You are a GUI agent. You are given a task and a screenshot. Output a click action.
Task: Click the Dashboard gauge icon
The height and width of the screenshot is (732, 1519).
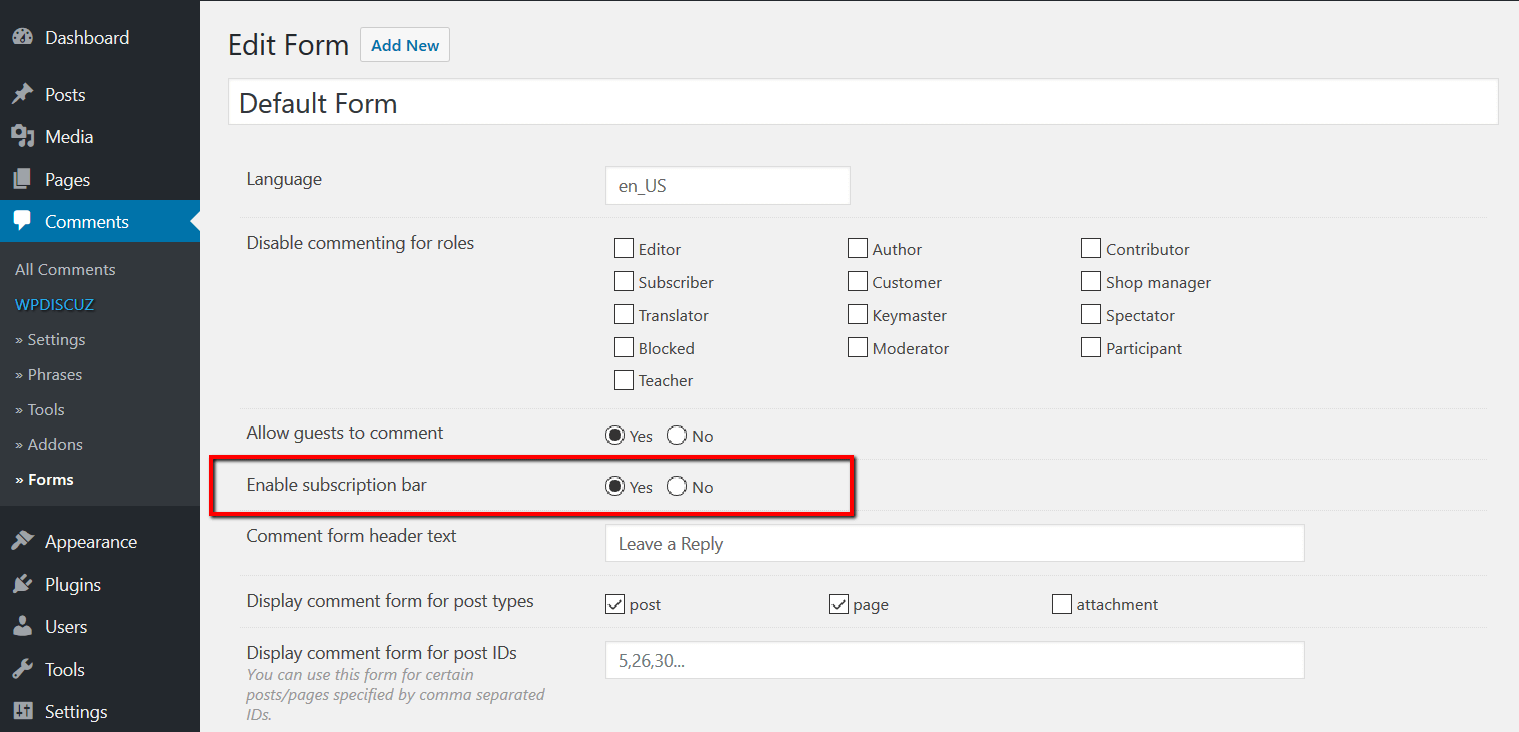click(22, 38)
